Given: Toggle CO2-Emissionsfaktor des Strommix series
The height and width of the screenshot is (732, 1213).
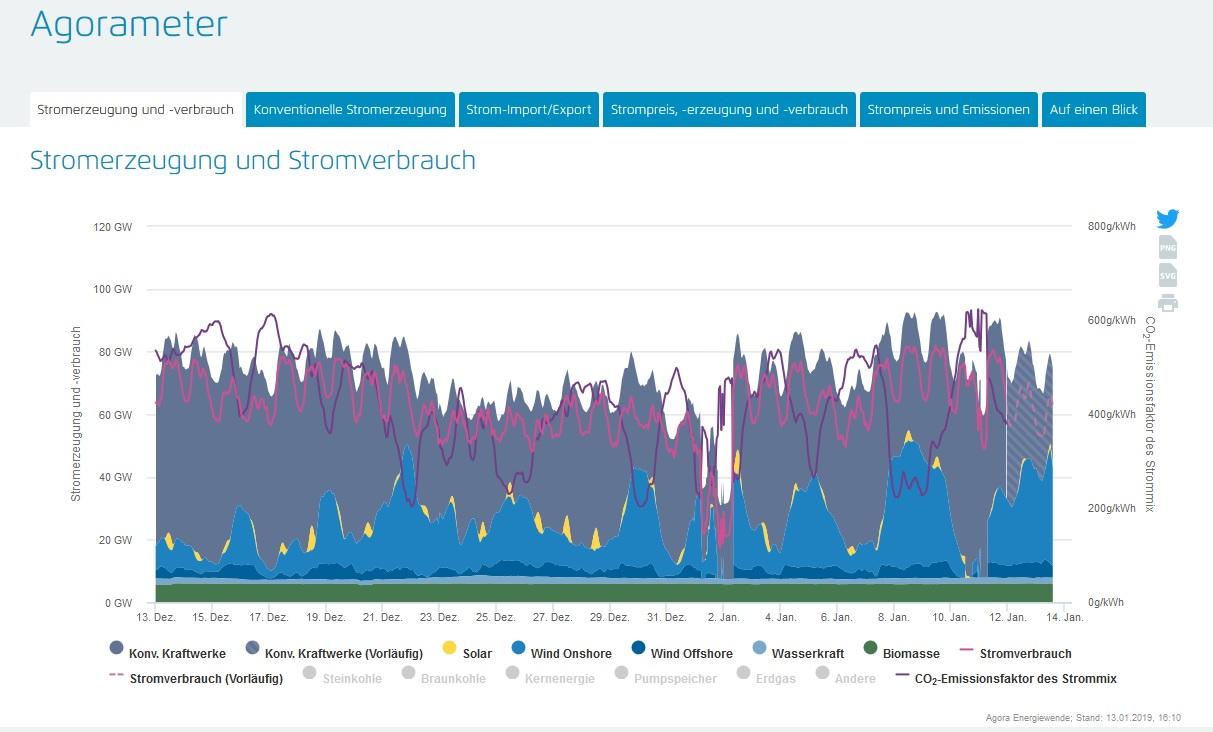Looking at the screenshot, I should 1005,678.
